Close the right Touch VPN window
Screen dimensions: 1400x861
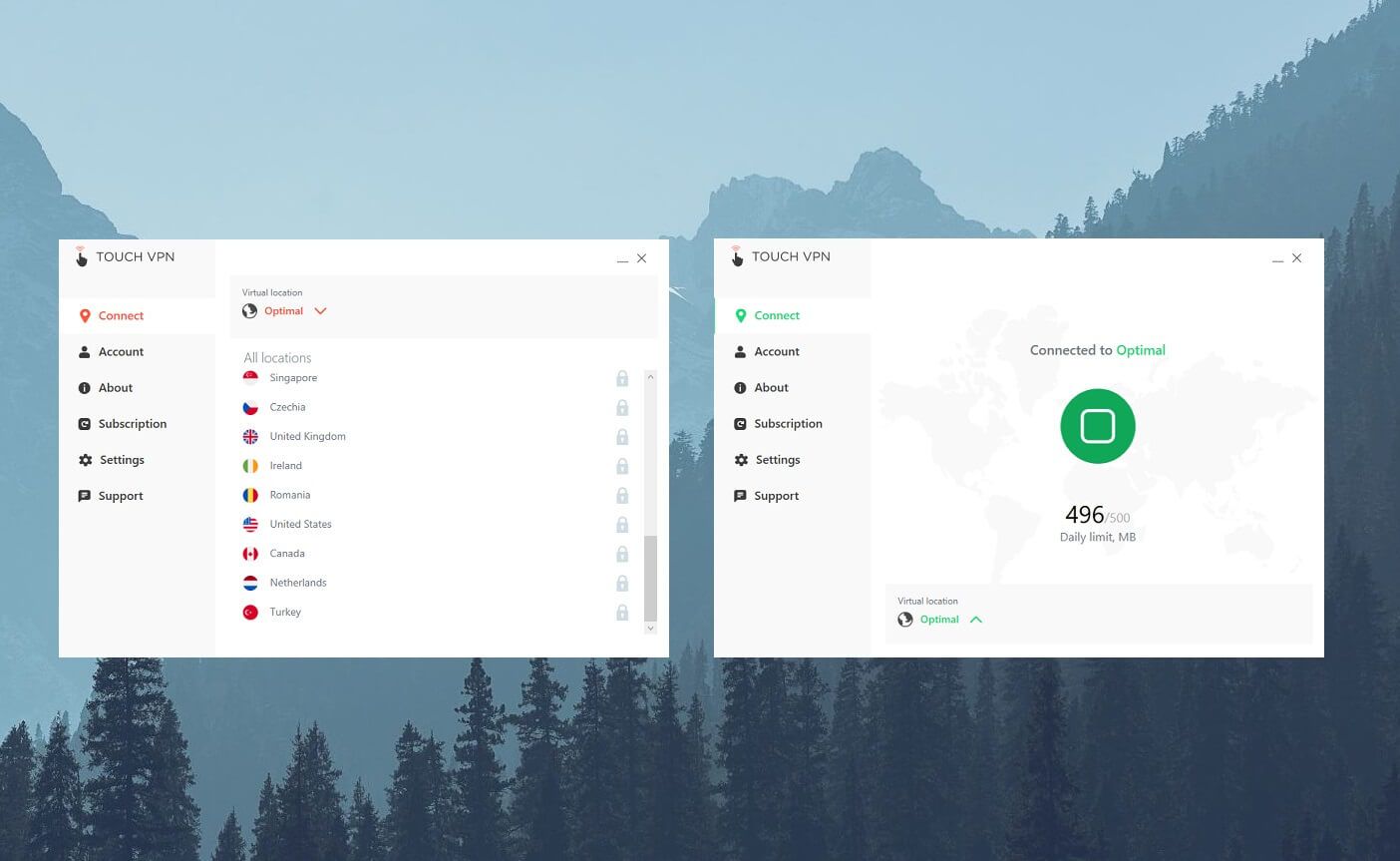tap(1297, 258)
